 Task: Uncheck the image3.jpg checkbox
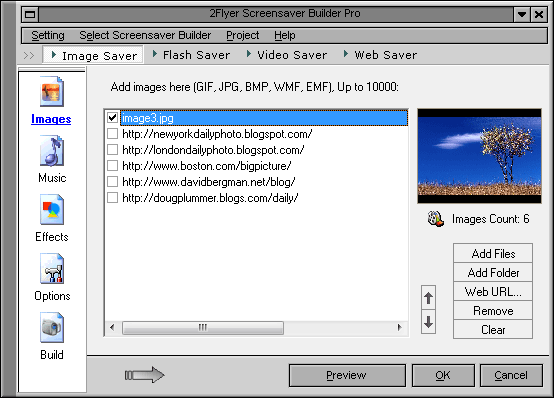(x=112, y=118)
